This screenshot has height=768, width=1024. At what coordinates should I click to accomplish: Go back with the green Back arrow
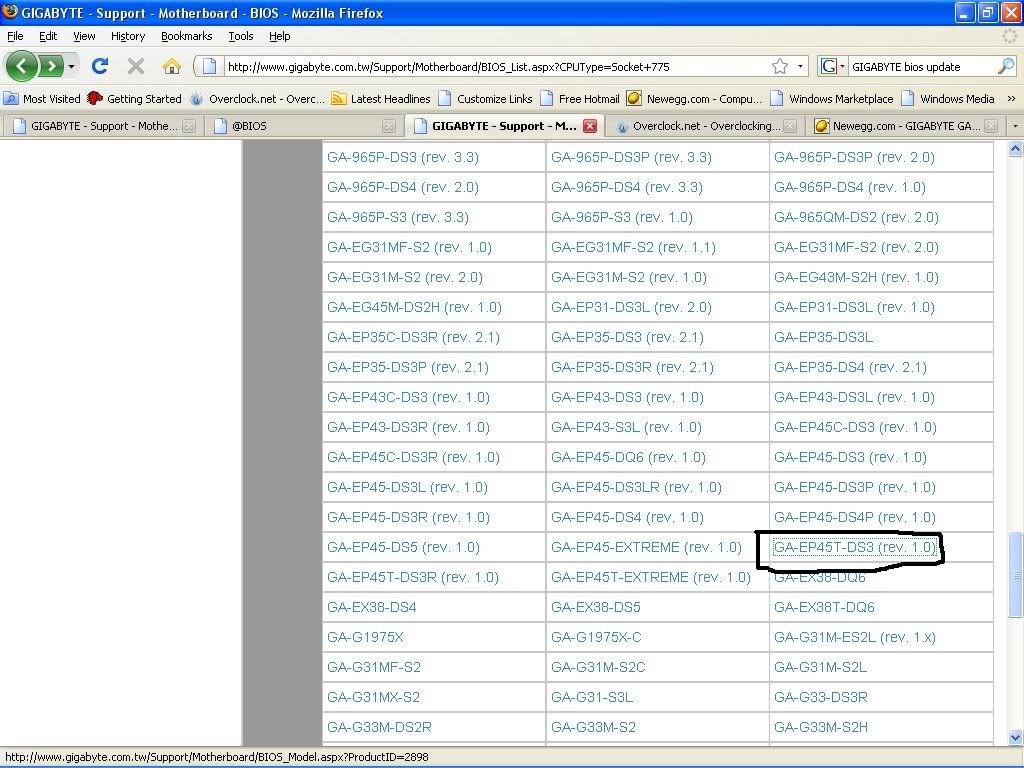coord(22,66)
